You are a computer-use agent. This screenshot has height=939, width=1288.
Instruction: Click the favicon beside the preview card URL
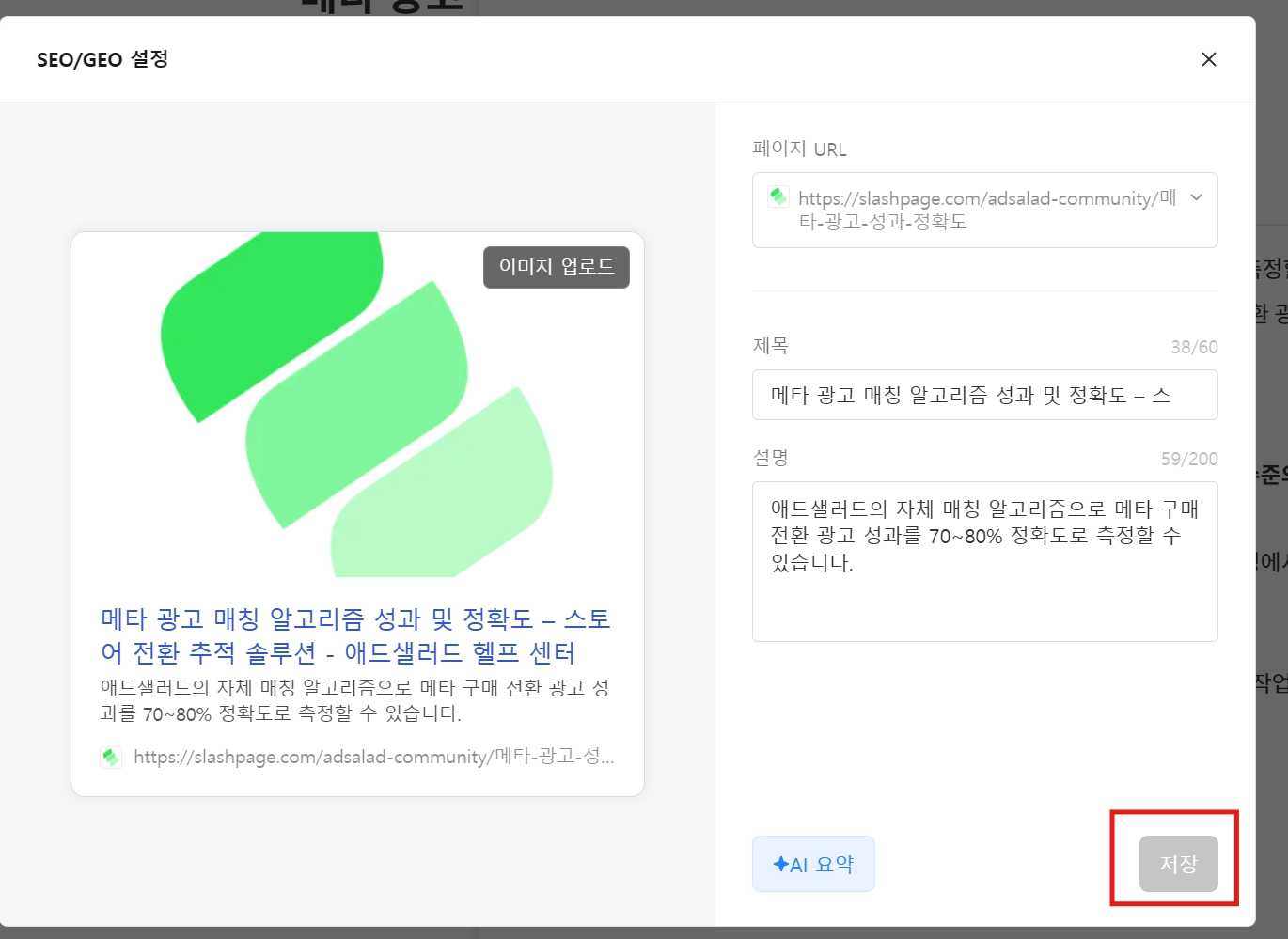[111, 757]
